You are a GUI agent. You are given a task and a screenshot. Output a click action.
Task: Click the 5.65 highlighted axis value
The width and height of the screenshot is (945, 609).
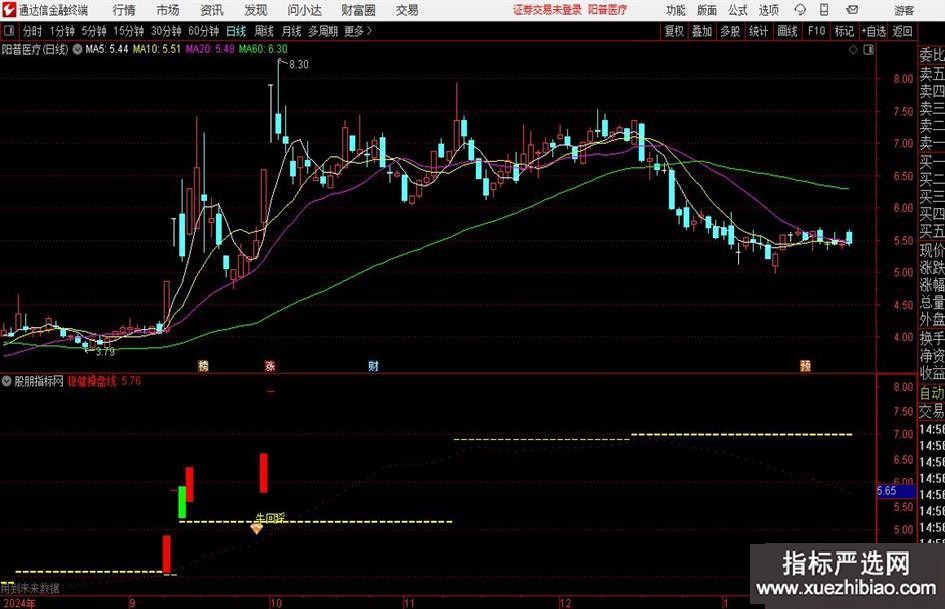pyautogui.click(x=896, y=491)
